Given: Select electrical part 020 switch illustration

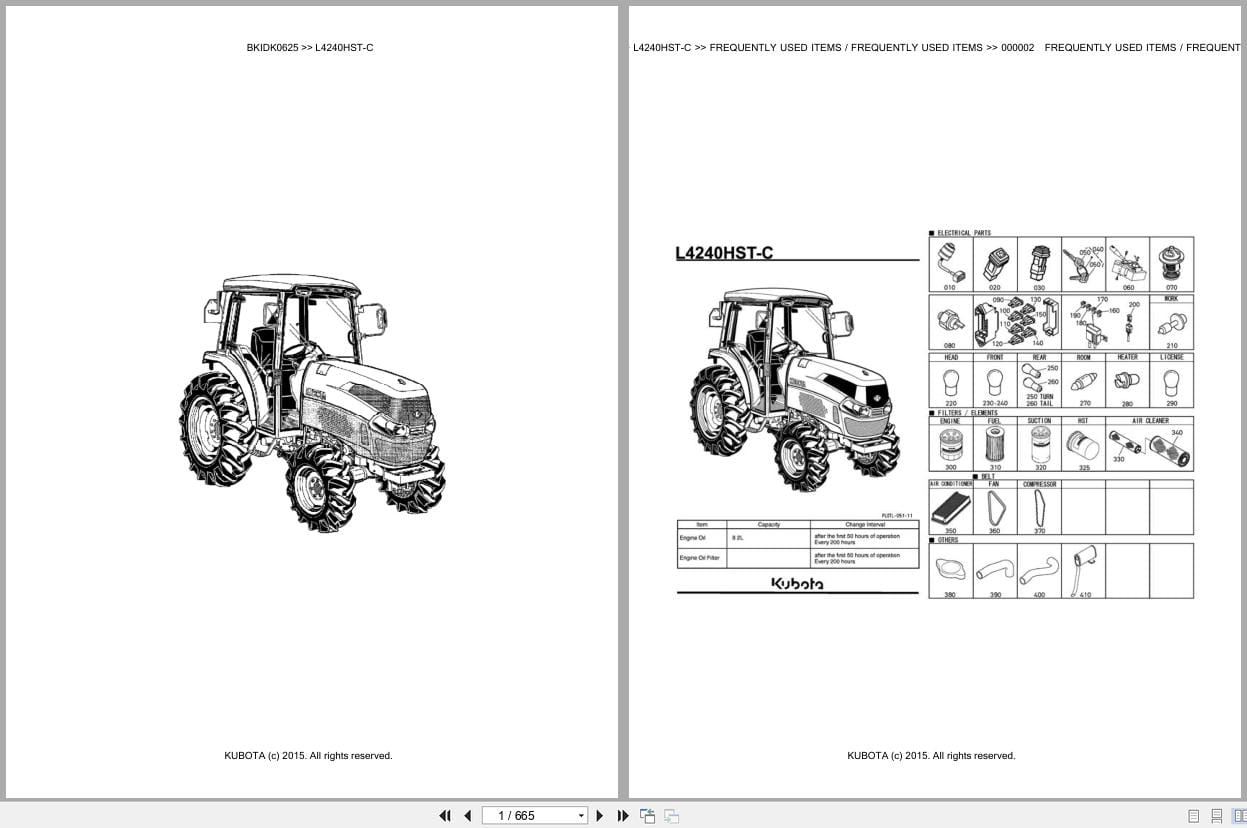Looking at the screenshot, I should click(x=995, y=265).
